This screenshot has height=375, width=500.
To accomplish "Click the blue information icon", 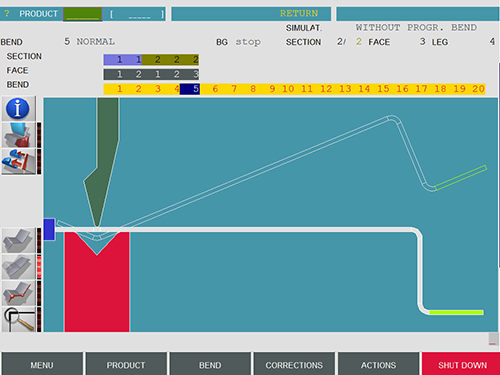I will [x=19, y=109].
